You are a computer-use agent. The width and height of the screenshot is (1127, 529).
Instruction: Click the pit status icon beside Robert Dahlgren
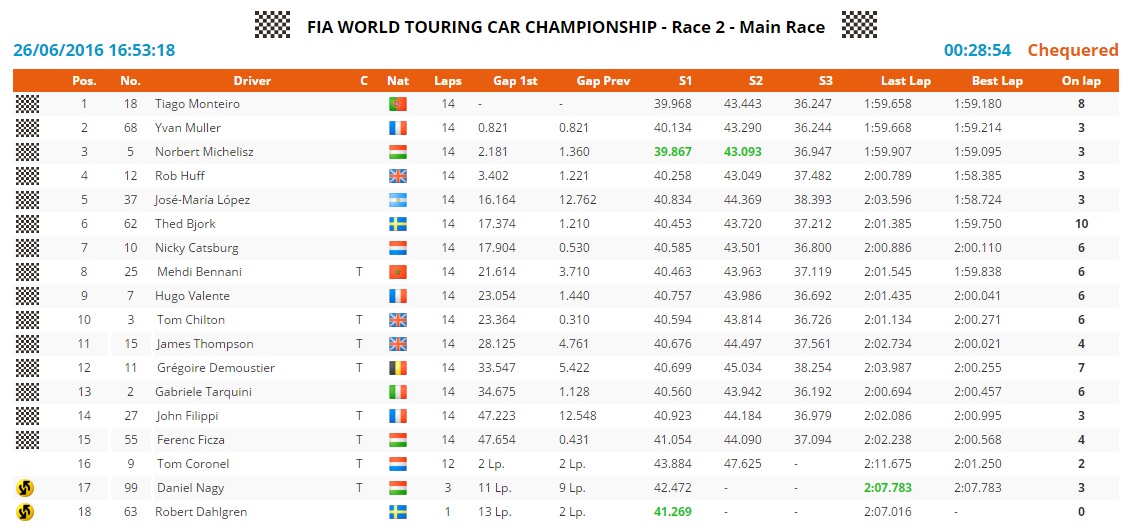tap(26, 512)
